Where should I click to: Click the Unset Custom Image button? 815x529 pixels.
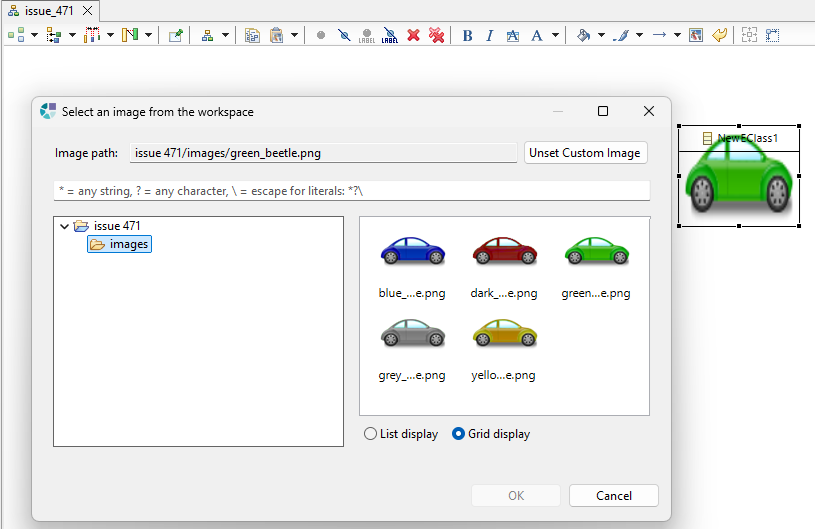pyautogui.click(x=586, y=153)
